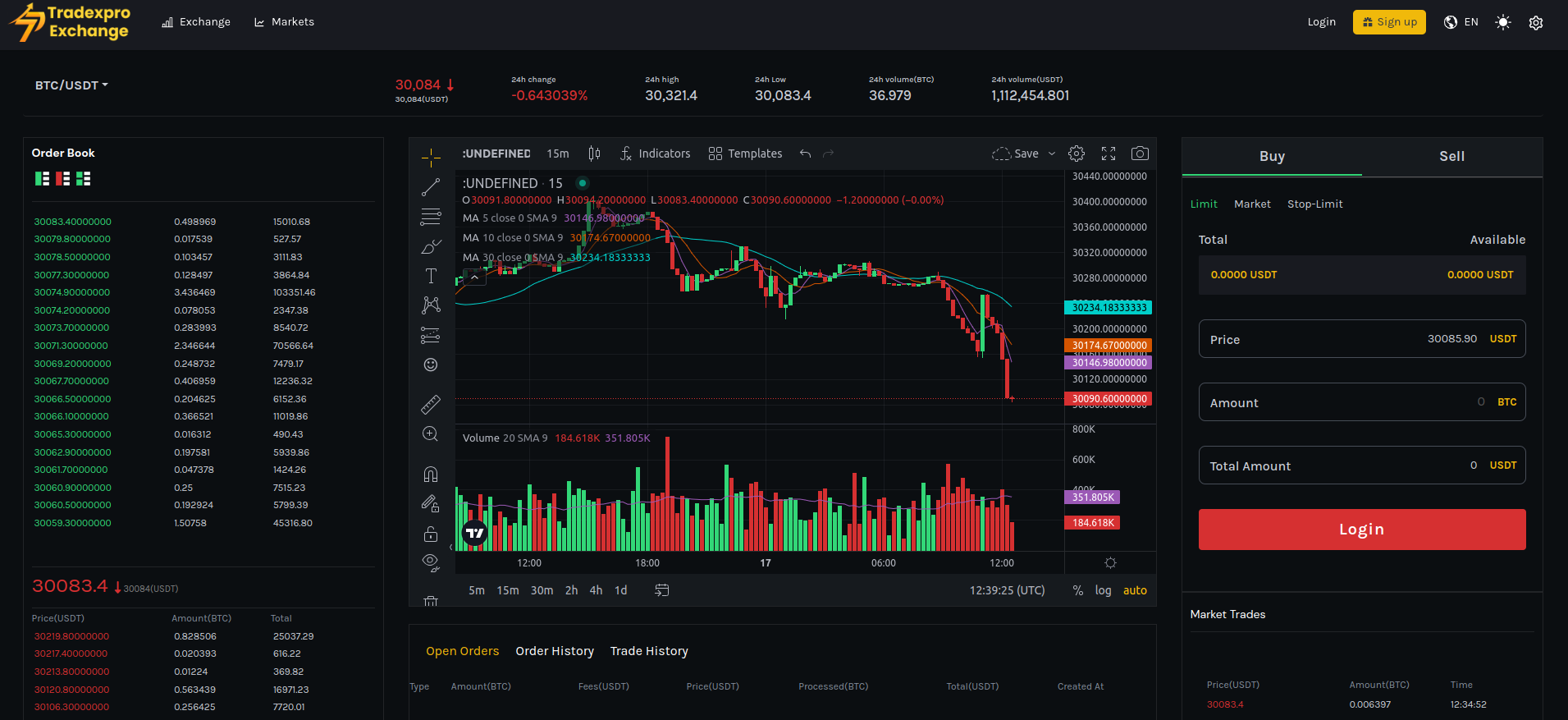
Task: Switch to the Sell tab
Action: tap(1451, 156)
